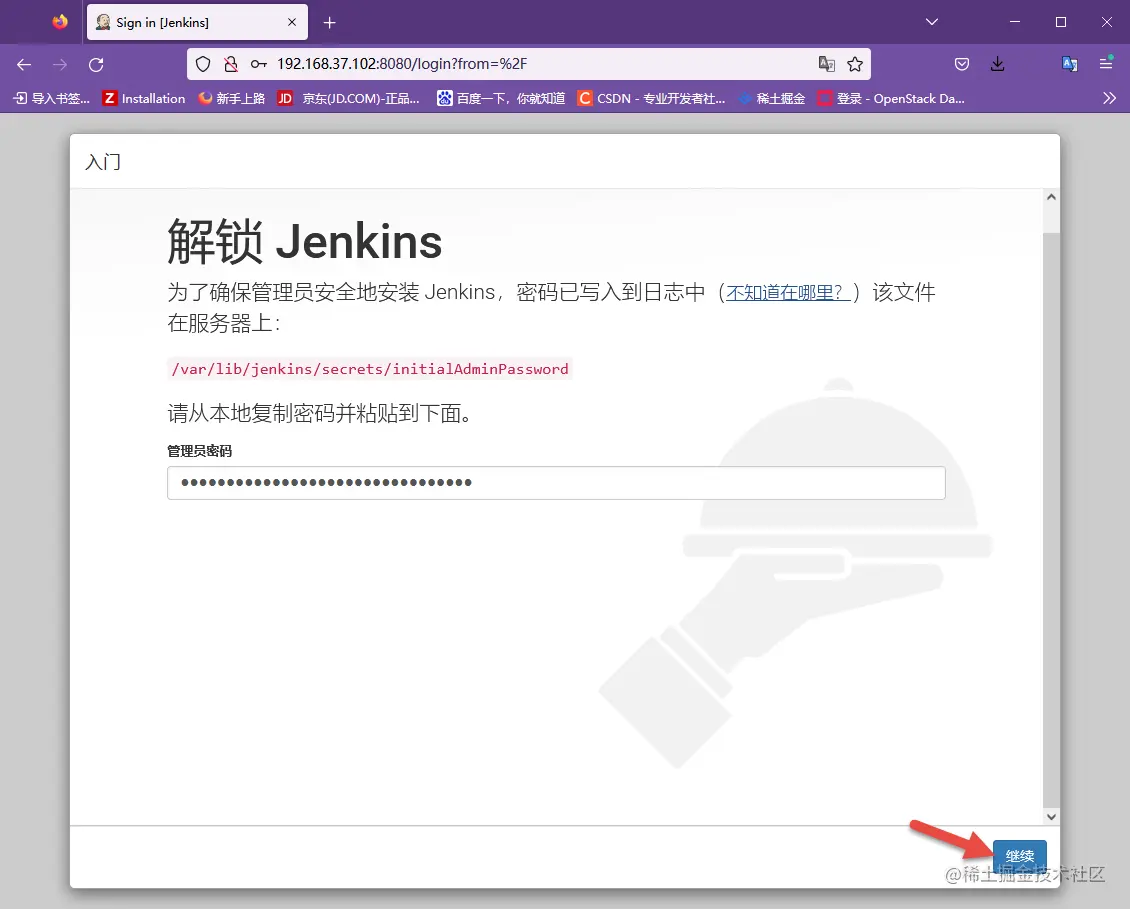Open the downloads panel
Screen dimensions: 1130x909
[x=997, y=64]
